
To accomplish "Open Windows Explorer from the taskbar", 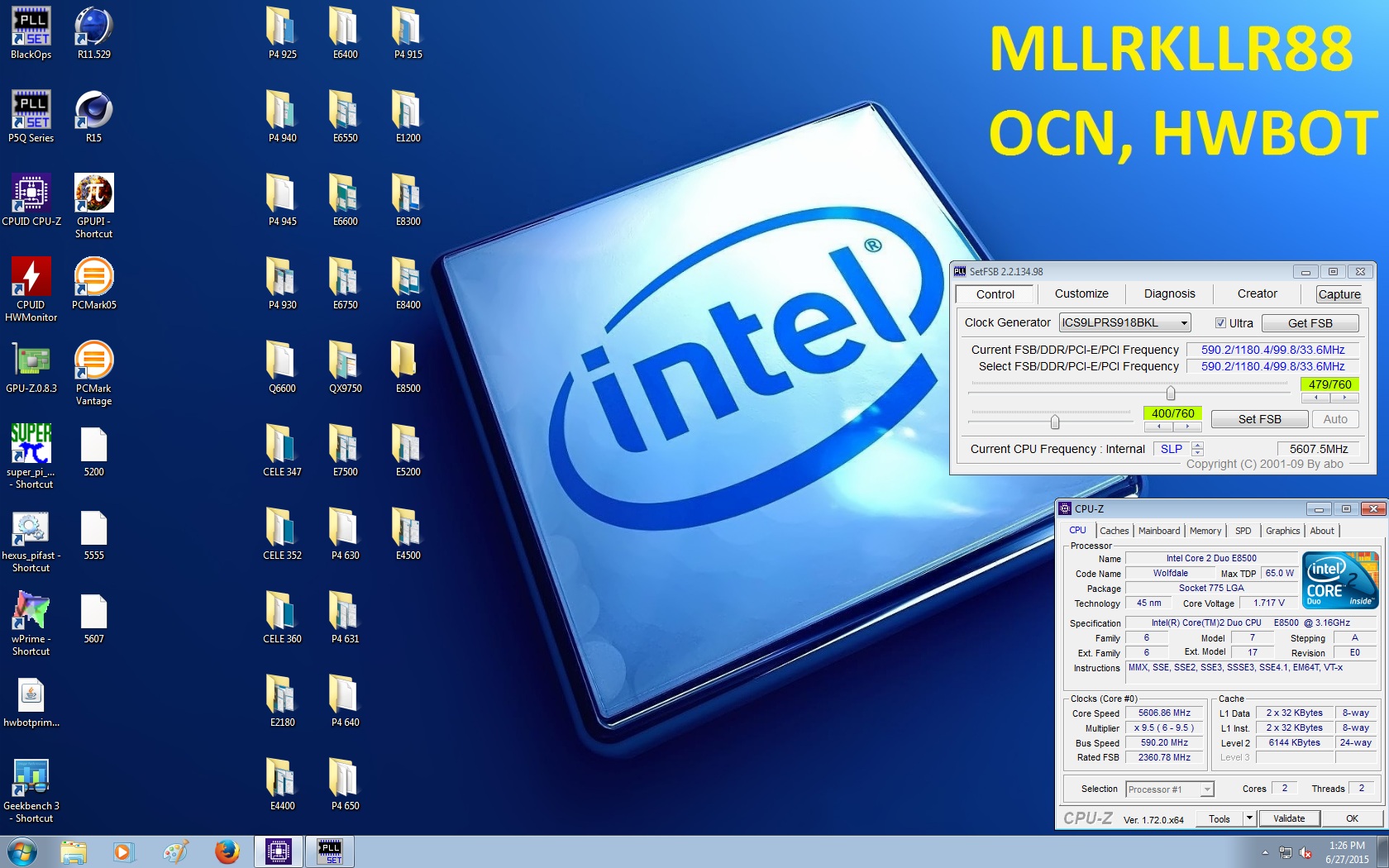I will pyautogui.click(x=73, y=851).
